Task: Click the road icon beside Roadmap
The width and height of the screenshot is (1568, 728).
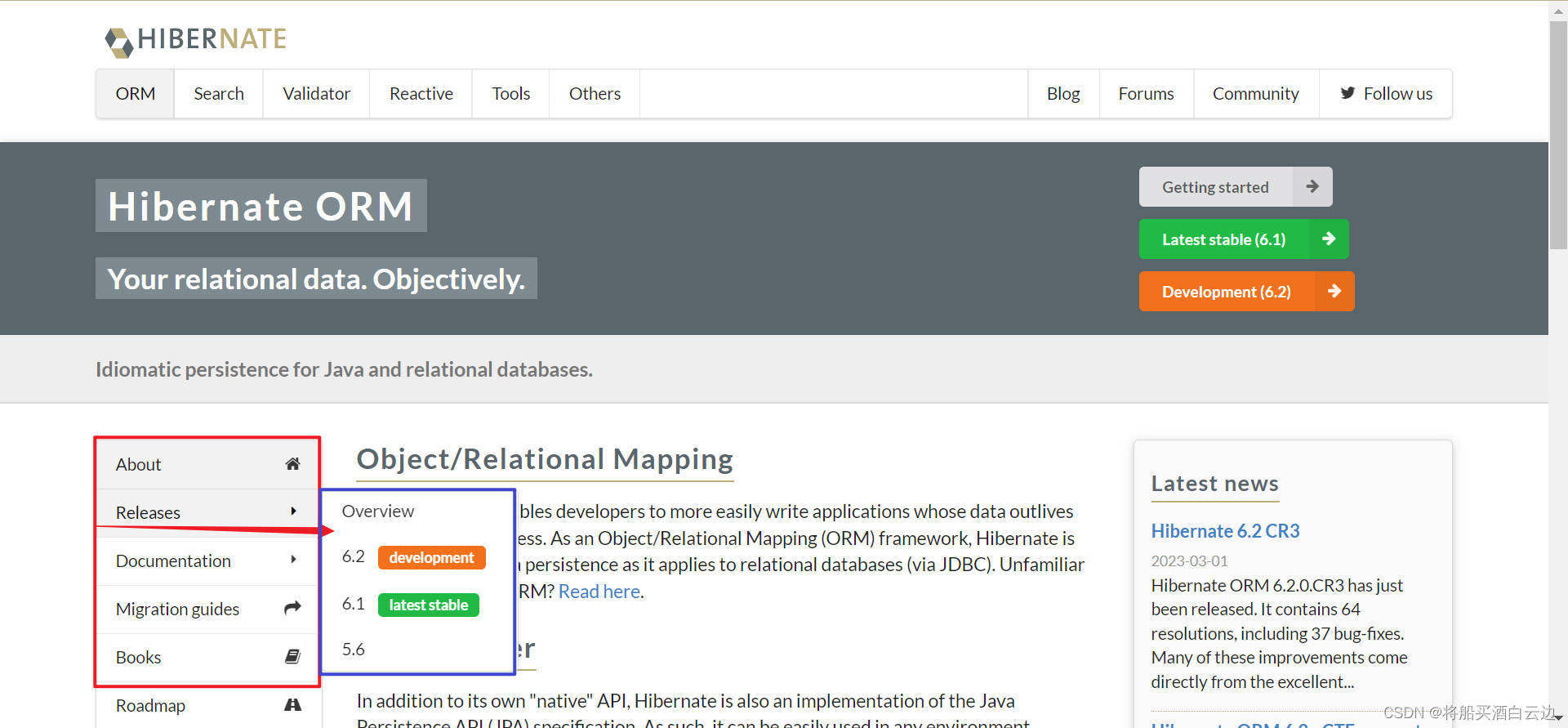Action: click(292, 704)
